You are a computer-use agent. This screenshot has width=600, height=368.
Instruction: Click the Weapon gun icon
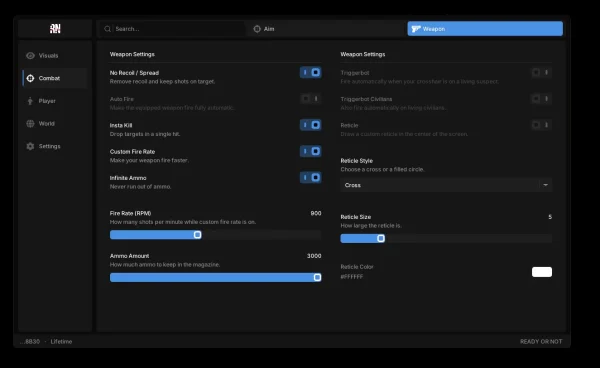416,29
